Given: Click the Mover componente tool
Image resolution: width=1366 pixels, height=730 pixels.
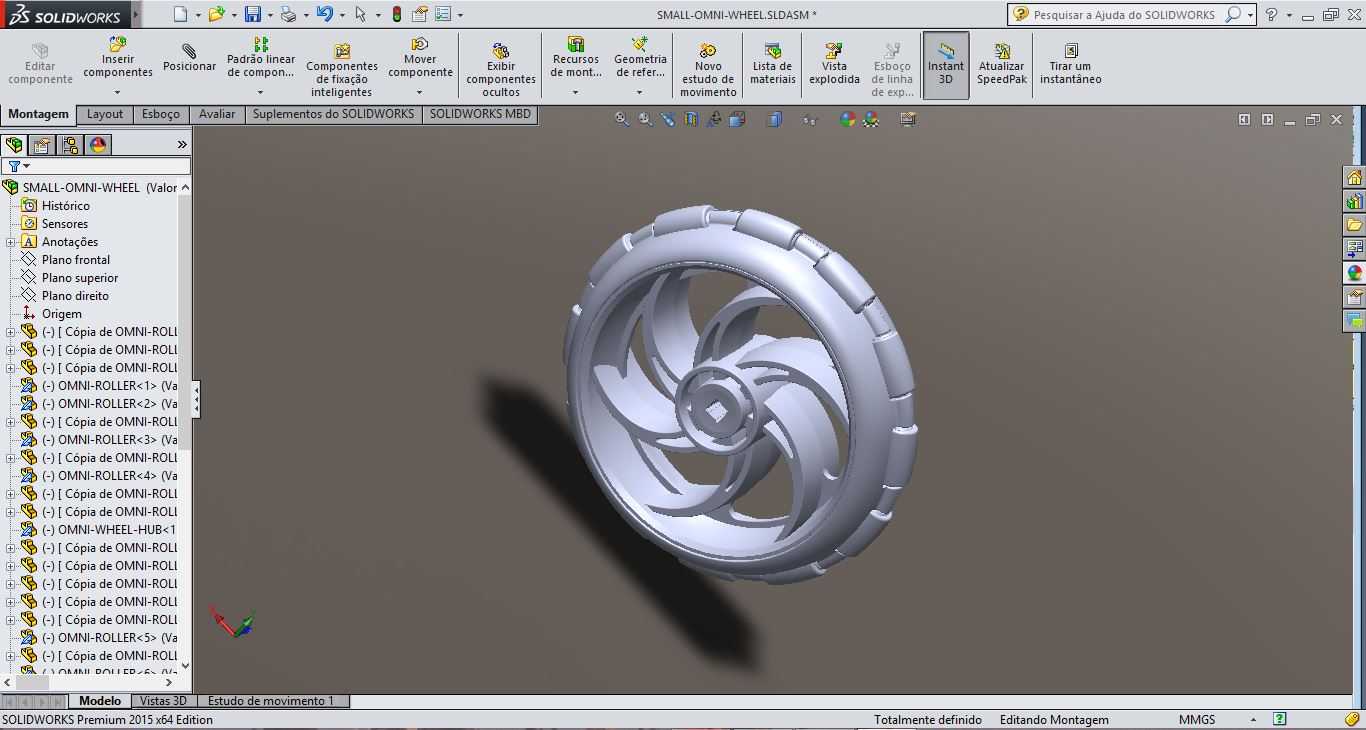Looking at the screenshot, I should 420,59.
